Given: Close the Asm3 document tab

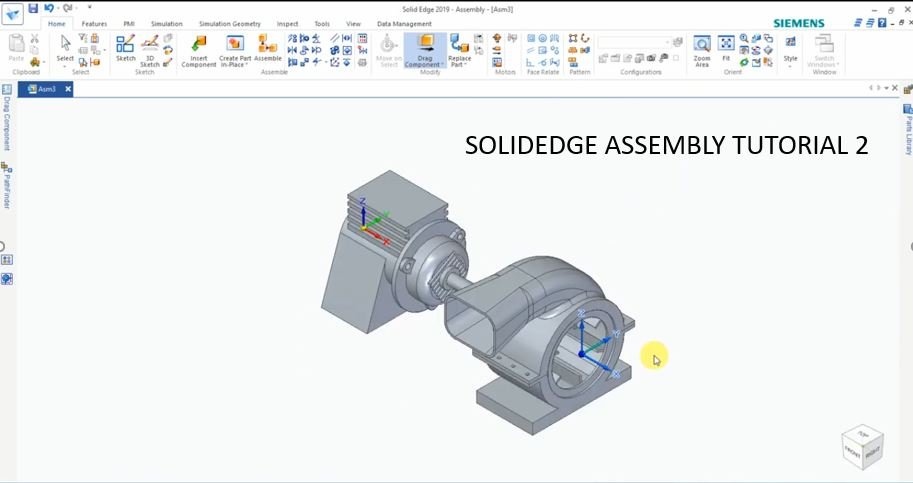Looking at the screenshot, I should click(x=68, y=89).
